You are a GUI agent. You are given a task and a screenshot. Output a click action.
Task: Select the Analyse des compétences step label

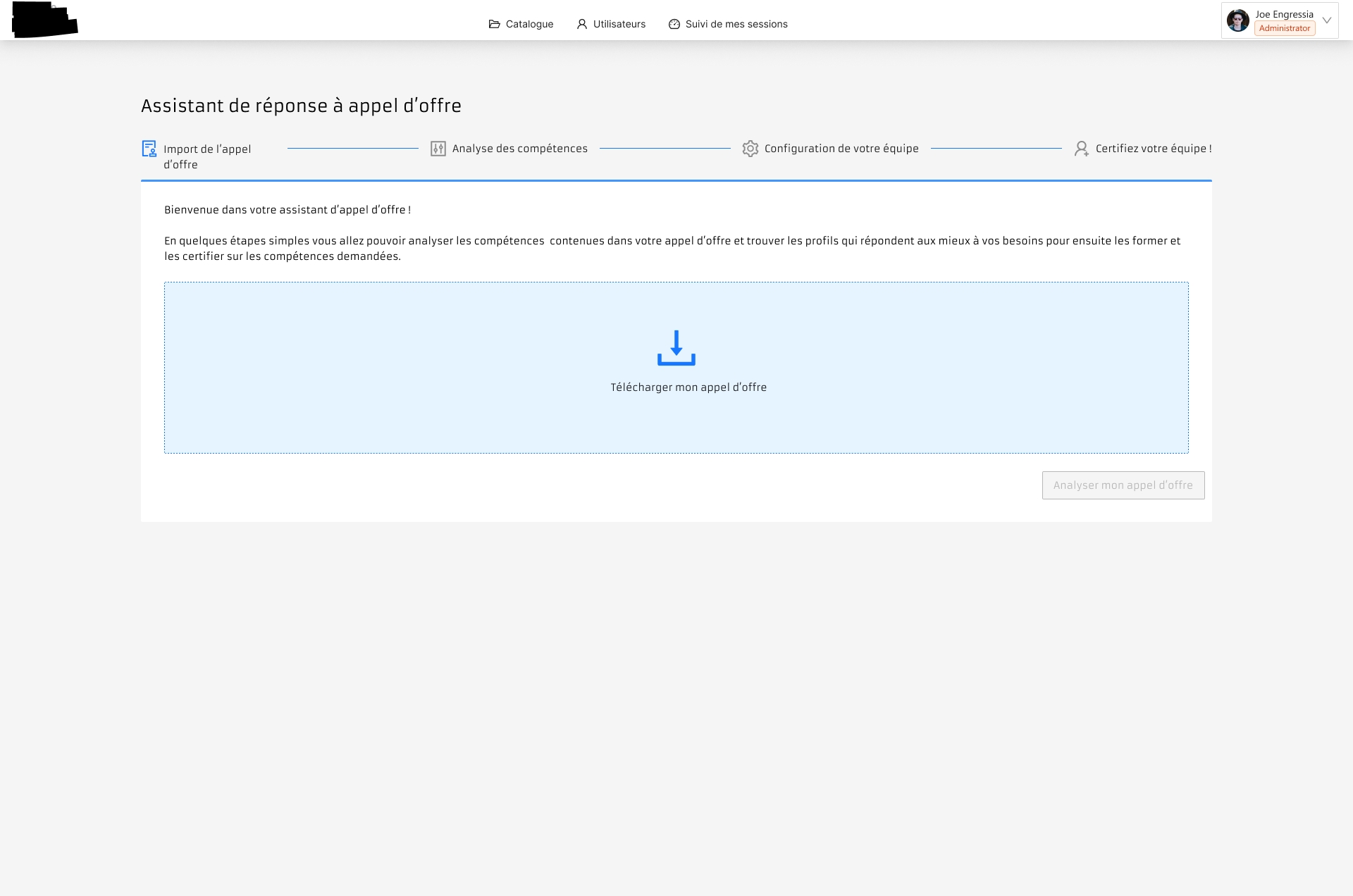tap(519, 149)
